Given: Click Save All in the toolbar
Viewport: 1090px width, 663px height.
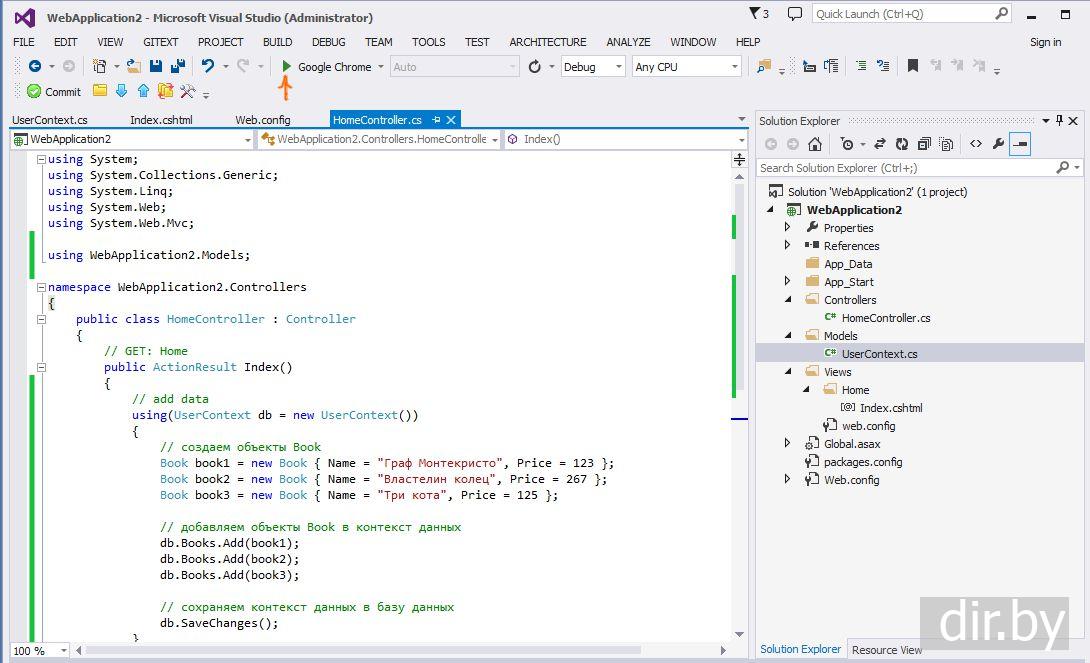Looking at the screenshot, I should click(x=178, y=67).
